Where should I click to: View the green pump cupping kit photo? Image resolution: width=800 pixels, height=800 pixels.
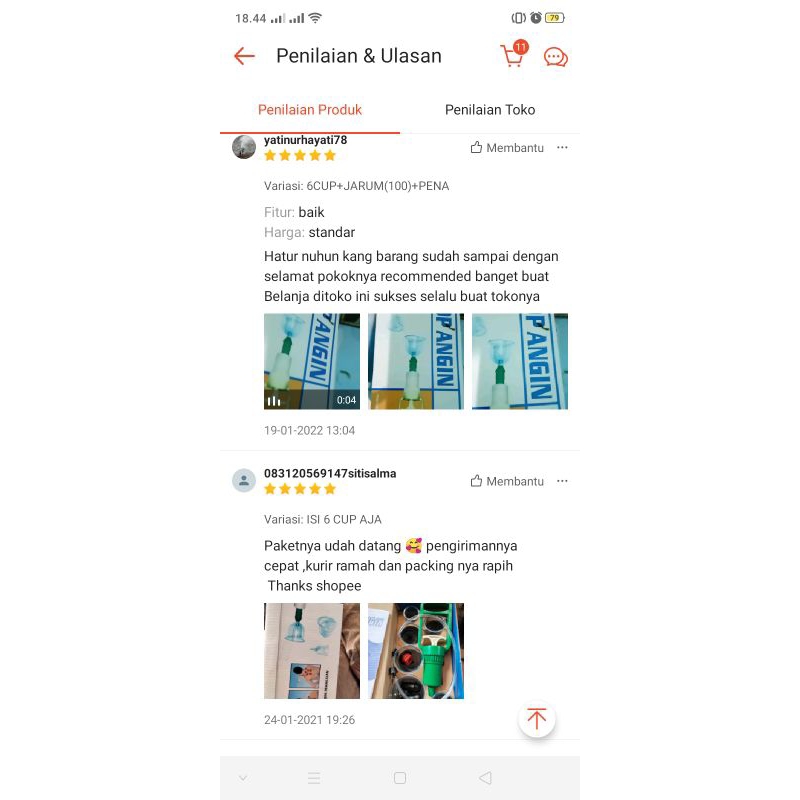click(x=416, y=651)
